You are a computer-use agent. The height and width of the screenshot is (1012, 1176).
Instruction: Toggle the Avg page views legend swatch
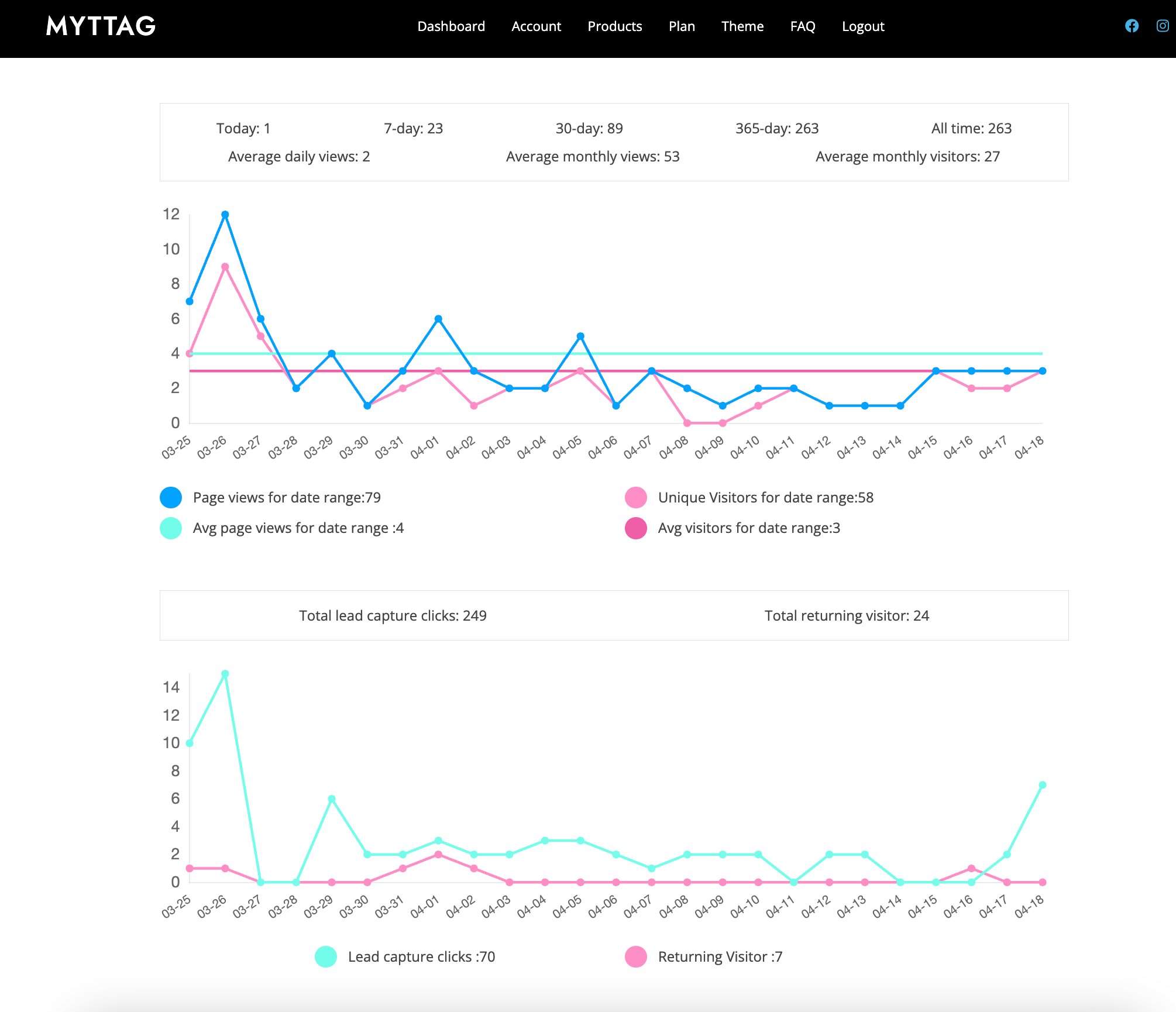(x=171, y=528)
